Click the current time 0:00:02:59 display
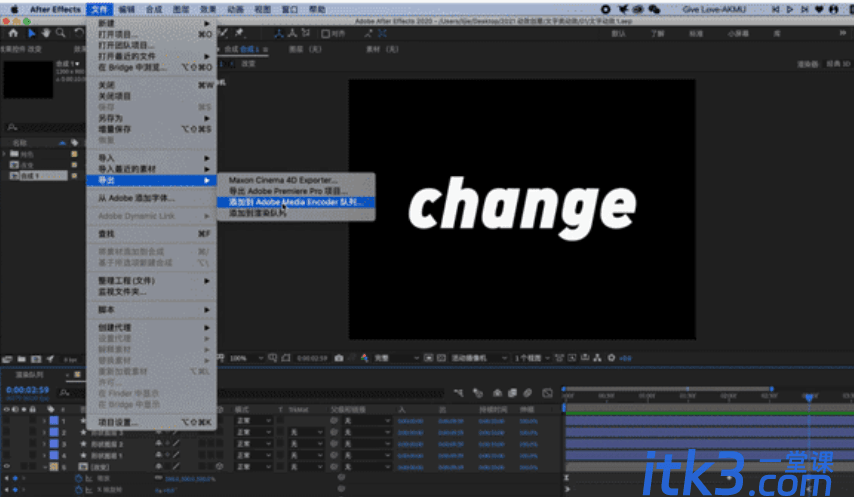This screenshot has height=497, width=854. tap(27, 390)
